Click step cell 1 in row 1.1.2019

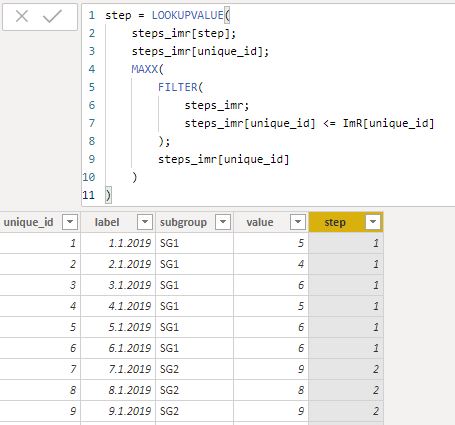346,243
